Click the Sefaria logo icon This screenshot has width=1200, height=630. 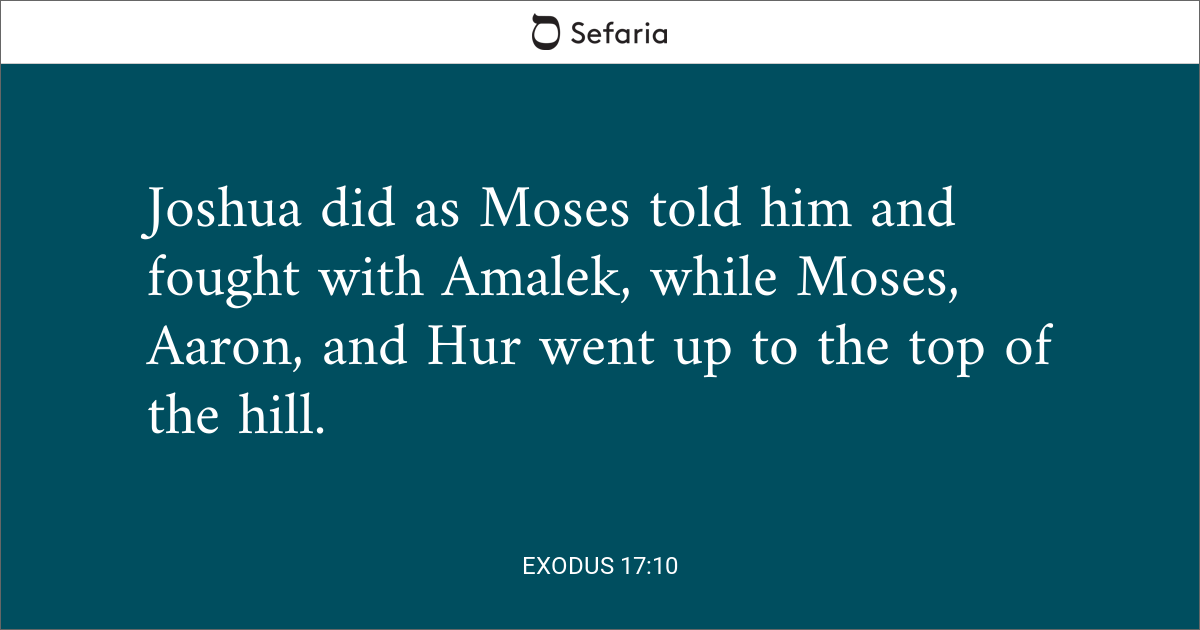click(546, 32)
